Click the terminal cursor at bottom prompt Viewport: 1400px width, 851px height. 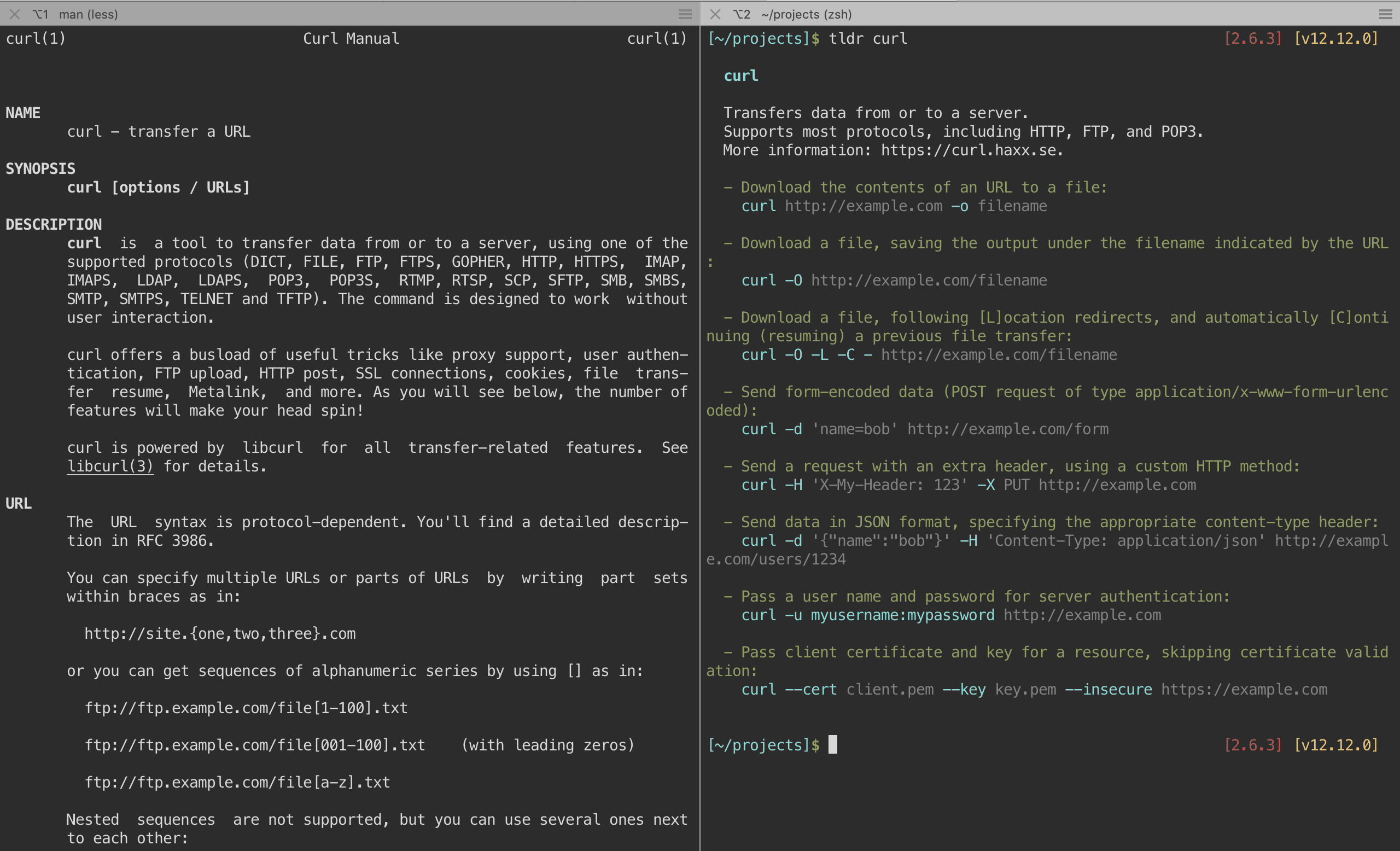pyautogui.click(x=832, y=744)
